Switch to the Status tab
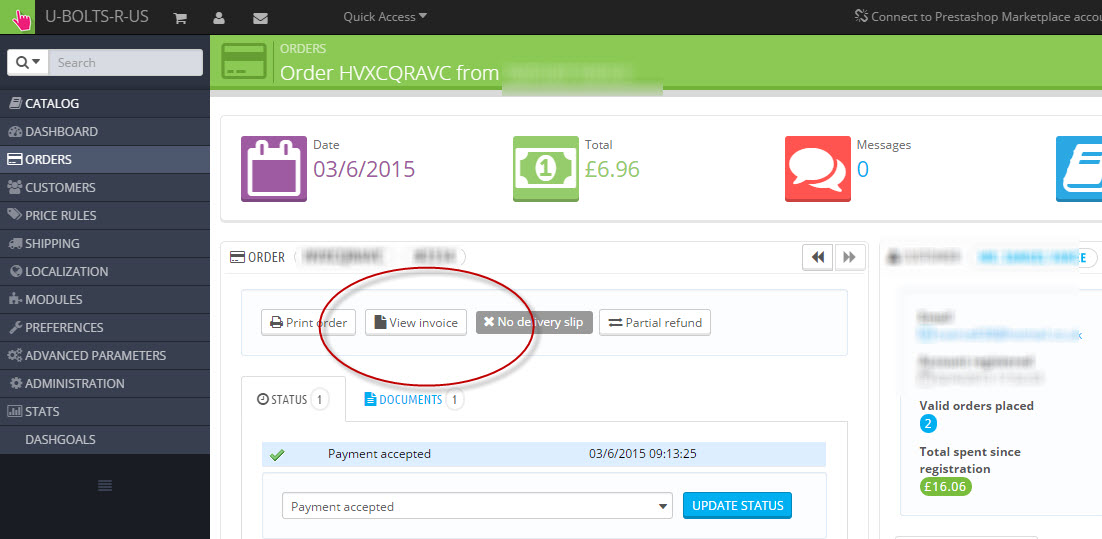 pyautogui.click(x=293, y=399)
